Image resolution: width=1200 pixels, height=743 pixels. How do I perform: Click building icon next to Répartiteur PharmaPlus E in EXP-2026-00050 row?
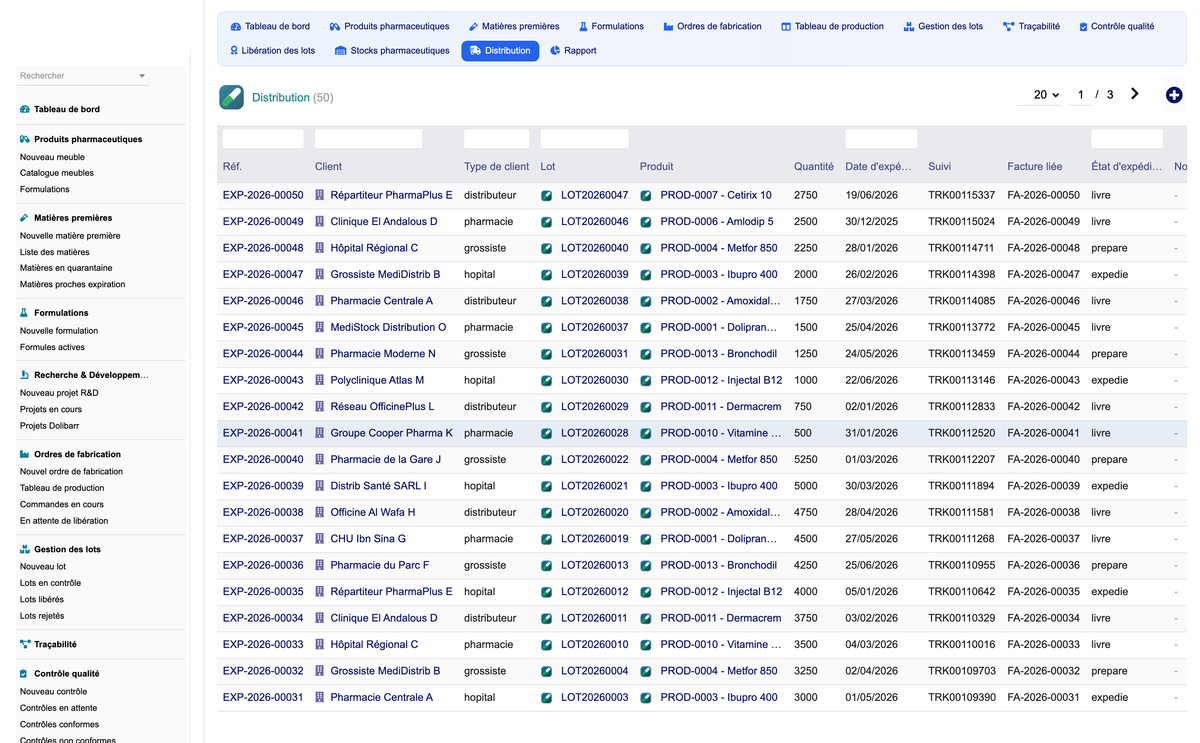tap(320, 195)
